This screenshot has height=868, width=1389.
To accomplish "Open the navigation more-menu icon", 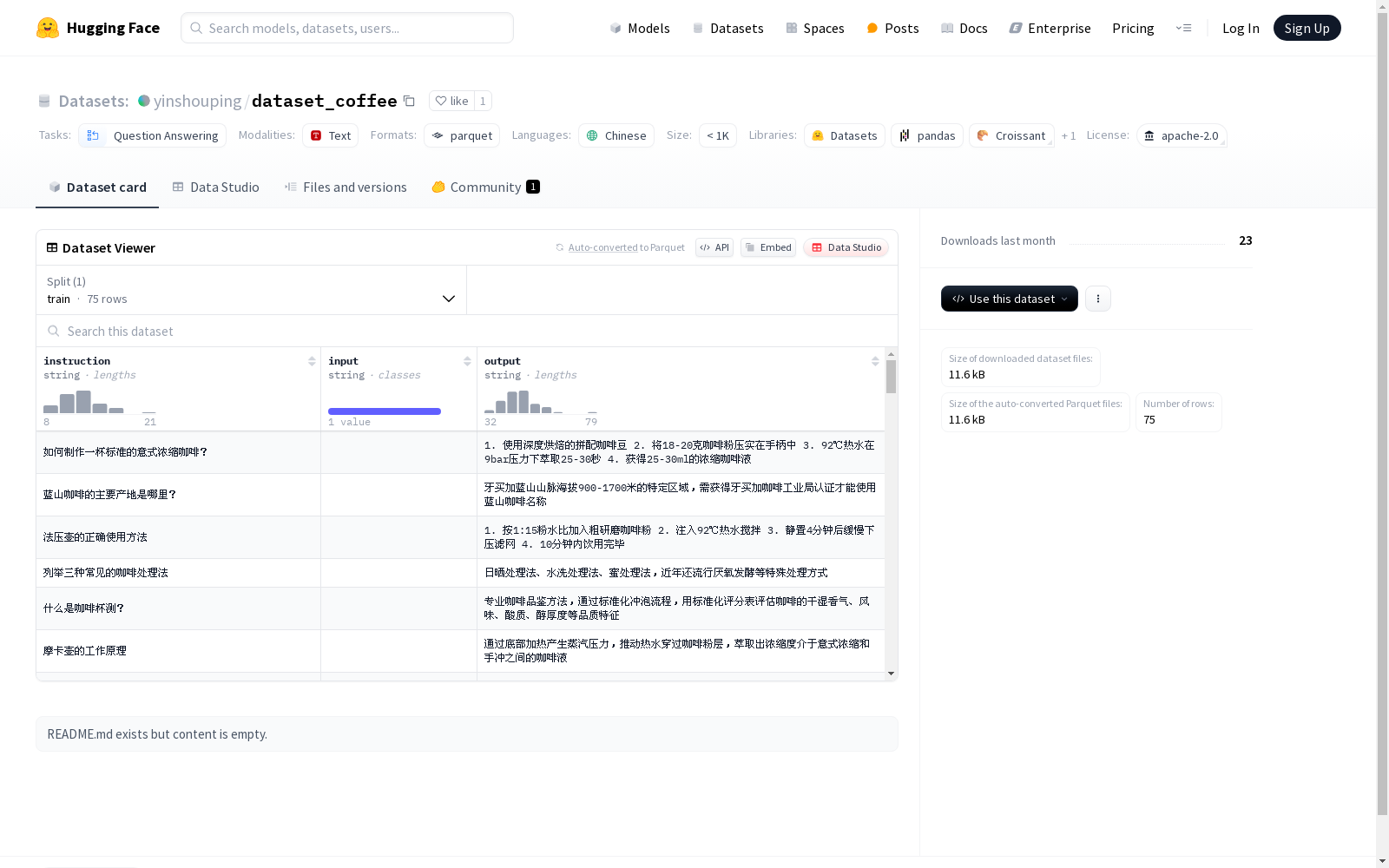I will tap(1183, 28).
